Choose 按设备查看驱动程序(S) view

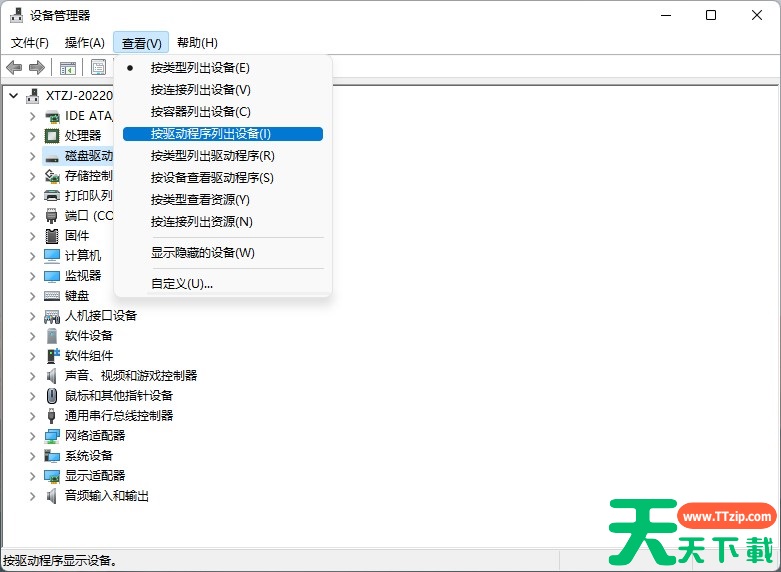click(x=223, y=178)
